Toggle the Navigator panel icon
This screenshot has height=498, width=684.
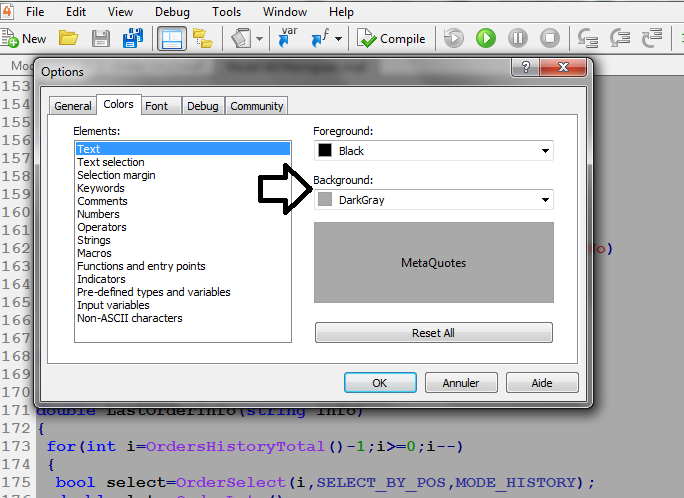pyautogui.click(x=171, y=38)
